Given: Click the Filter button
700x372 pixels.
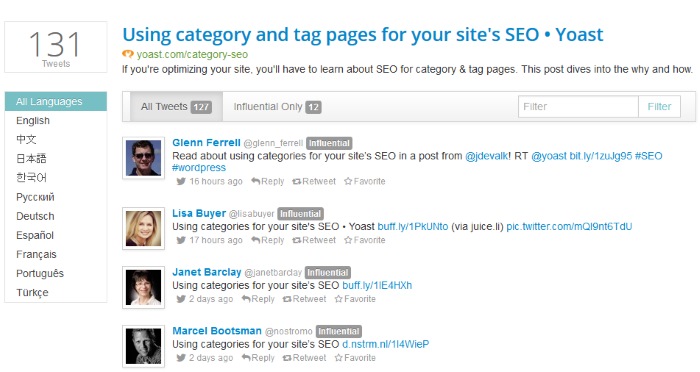Looking at the screenshot, I should click(x=659, y=107).
